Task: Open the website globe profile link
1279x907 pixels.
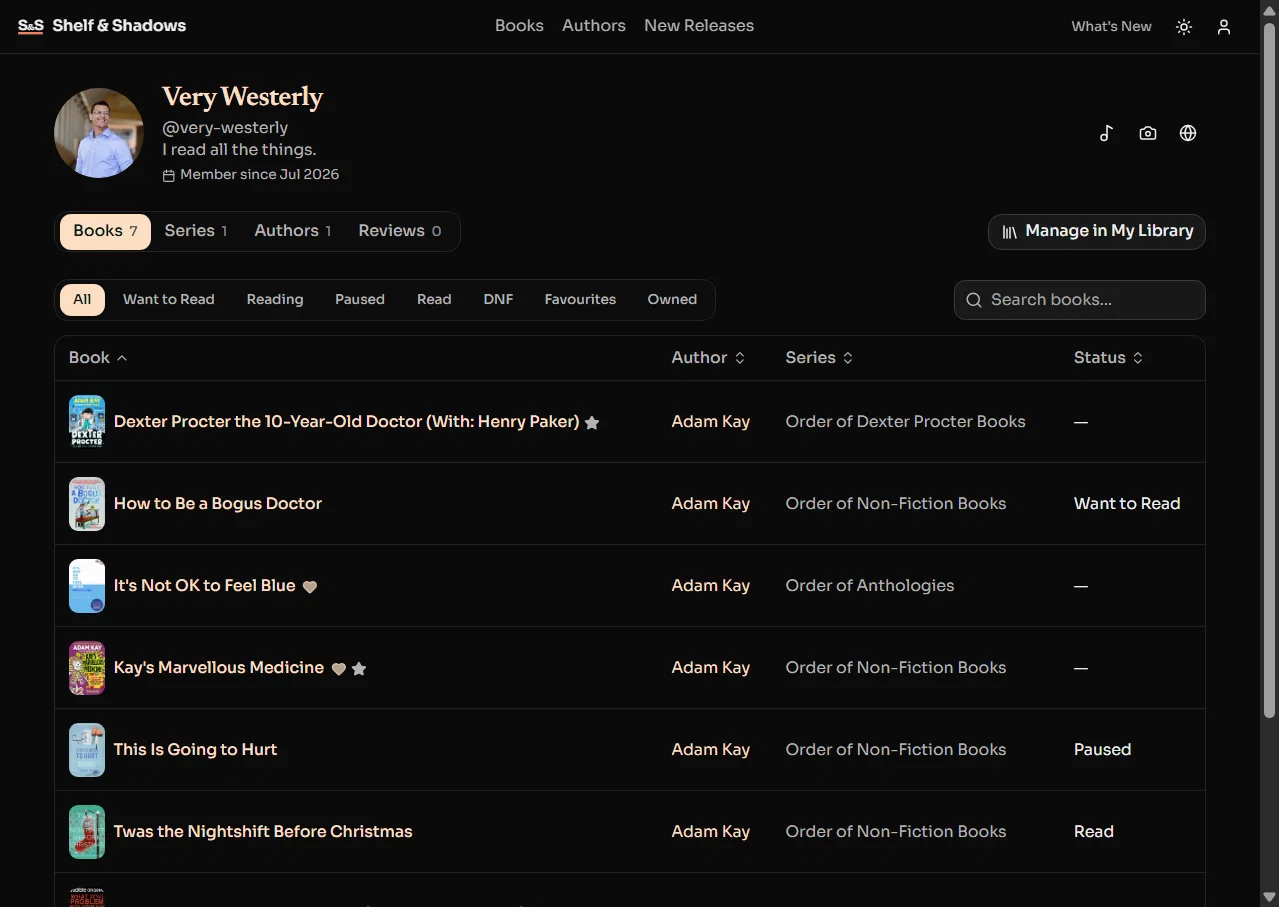Action: point(1188,133)
